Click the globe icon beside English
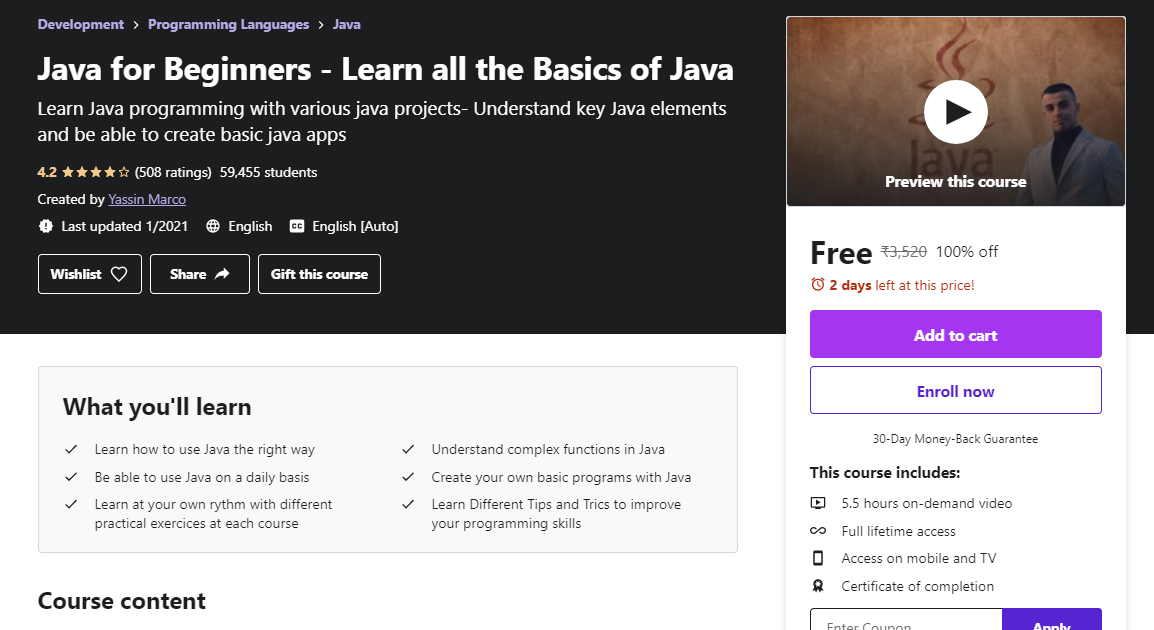 tap(213, 226)
